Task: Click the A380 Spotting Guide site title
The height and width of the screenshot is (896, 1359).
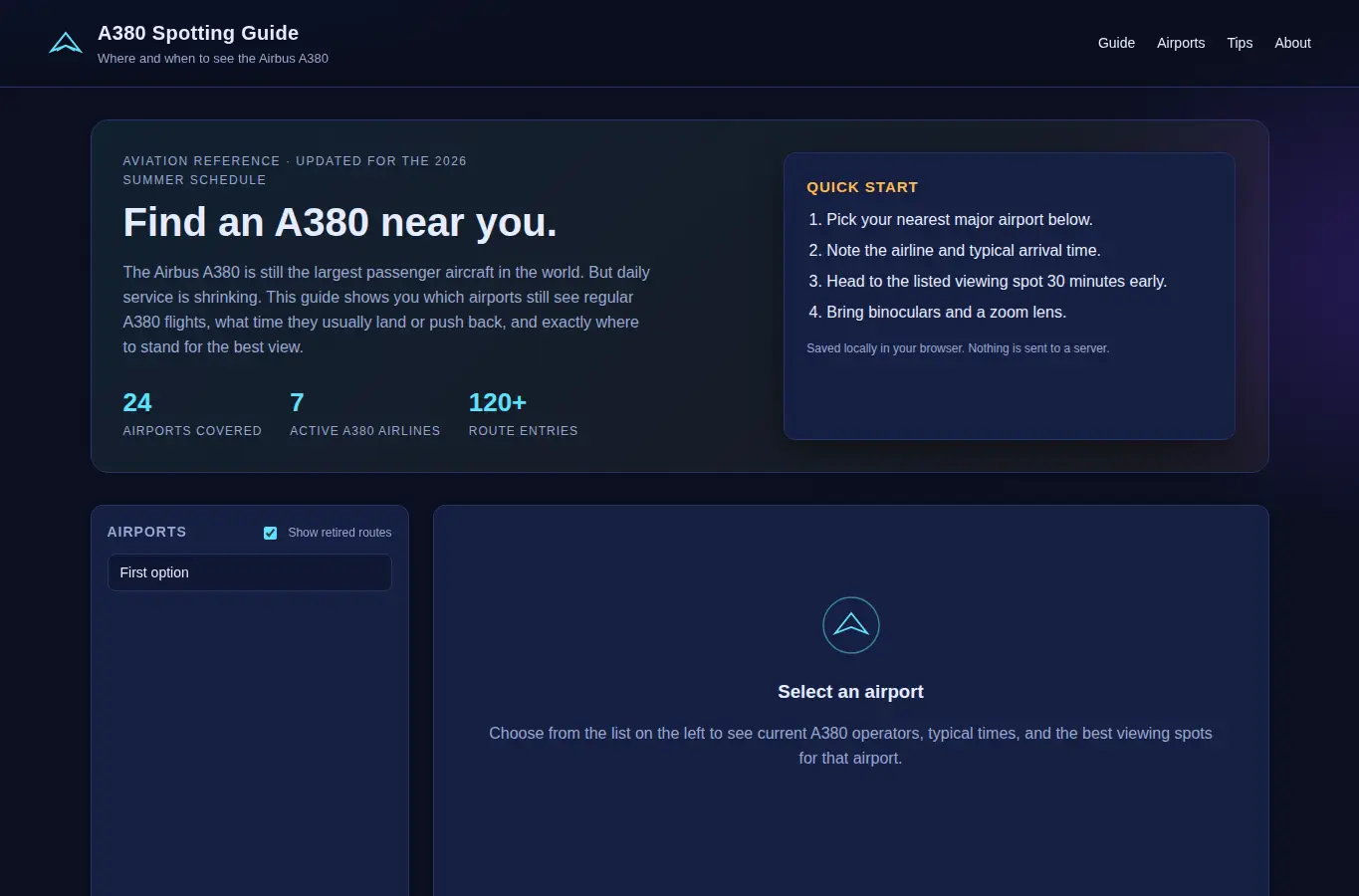Action: (x=198, y=33)
